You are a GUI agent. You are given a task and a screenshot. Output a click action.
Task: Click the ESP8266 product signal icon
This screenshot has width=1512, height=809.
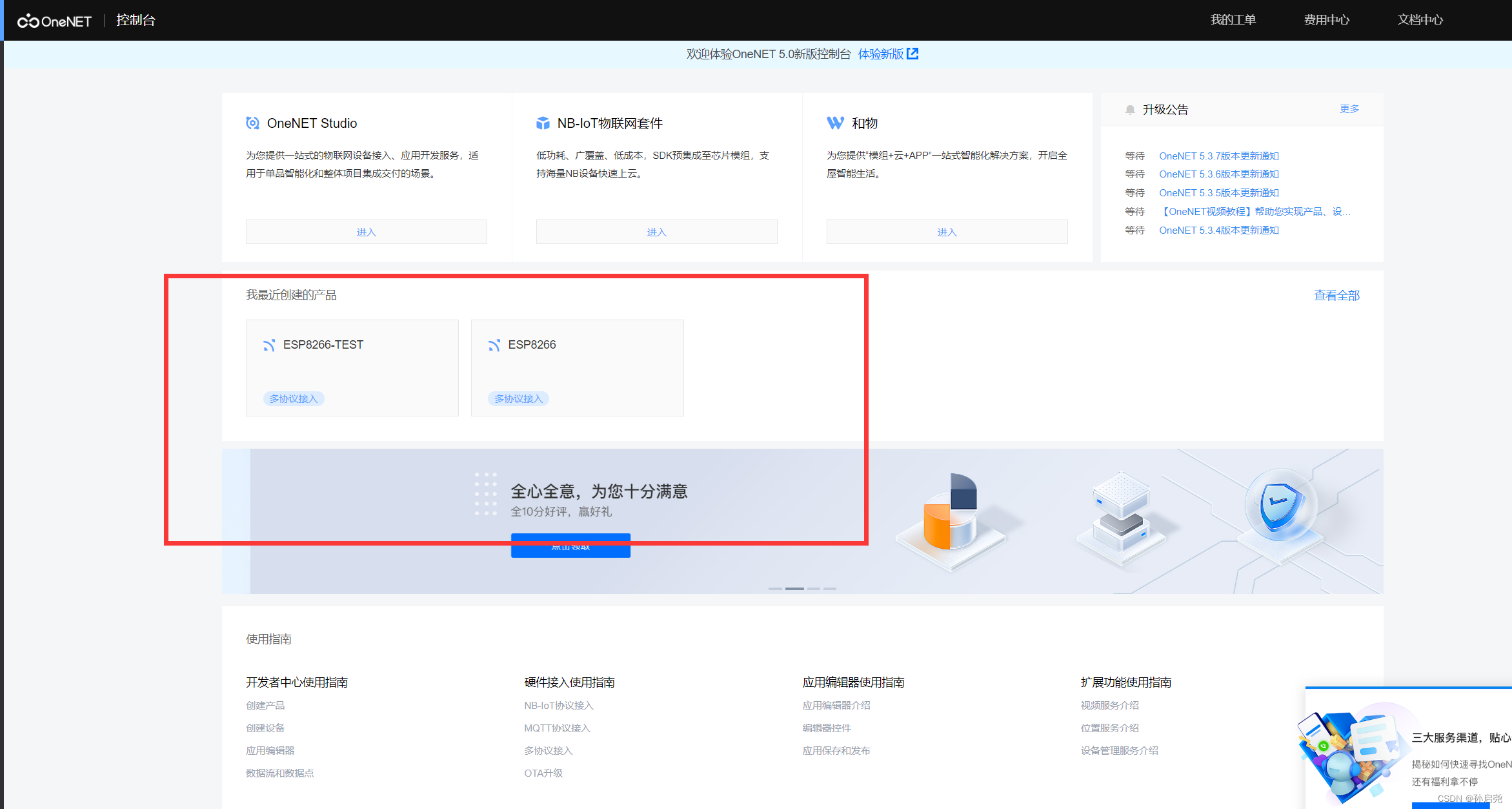coord(494,345)
